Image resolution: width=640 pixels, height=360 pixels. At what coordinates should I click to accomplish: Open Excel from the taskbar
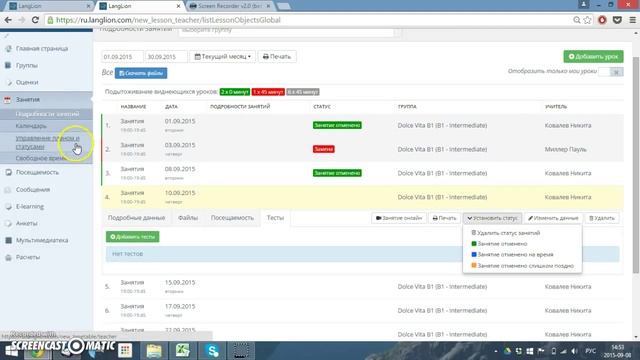pyautogui.click(x=182, y=351)
